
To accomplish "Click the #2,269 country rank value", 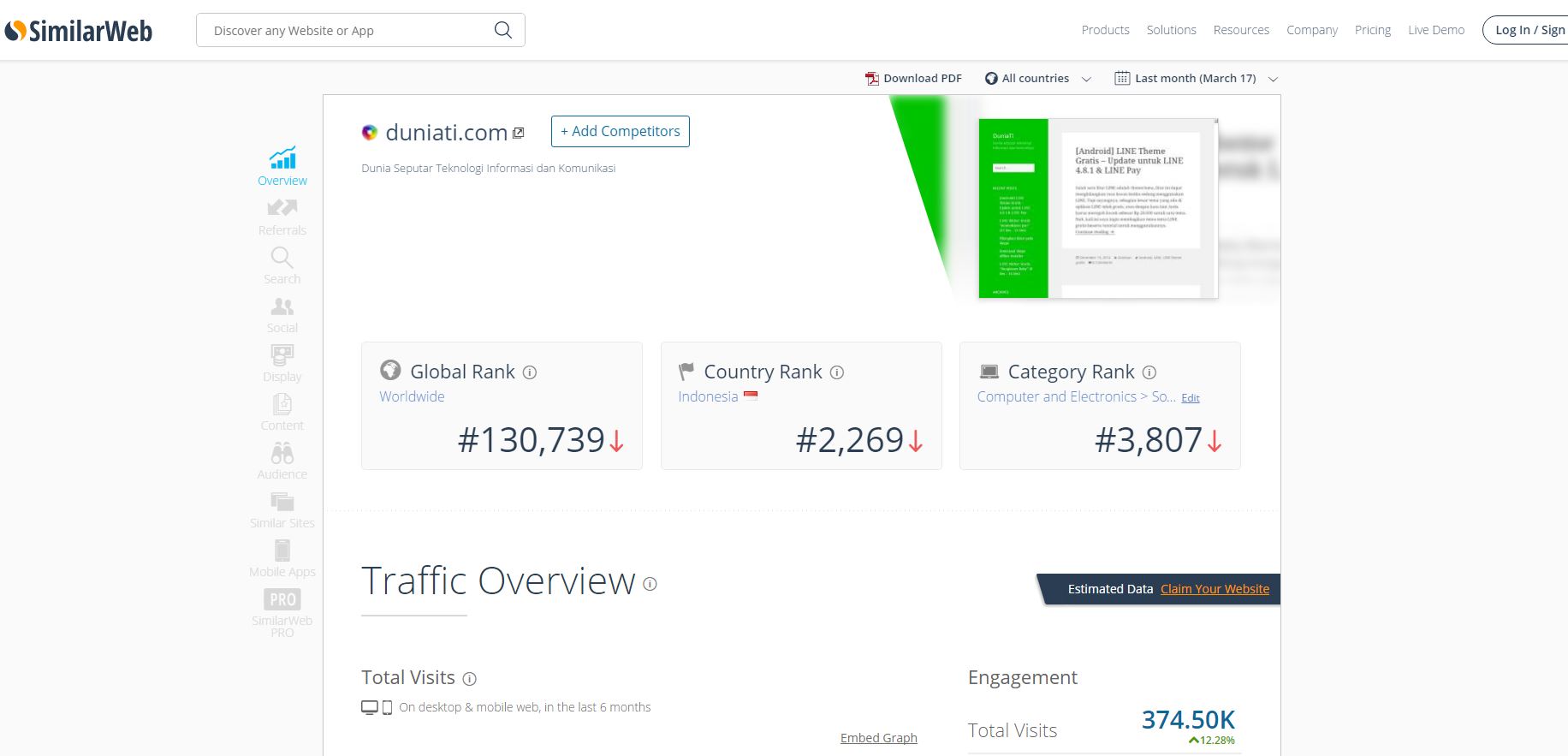I will click(850, 440).
